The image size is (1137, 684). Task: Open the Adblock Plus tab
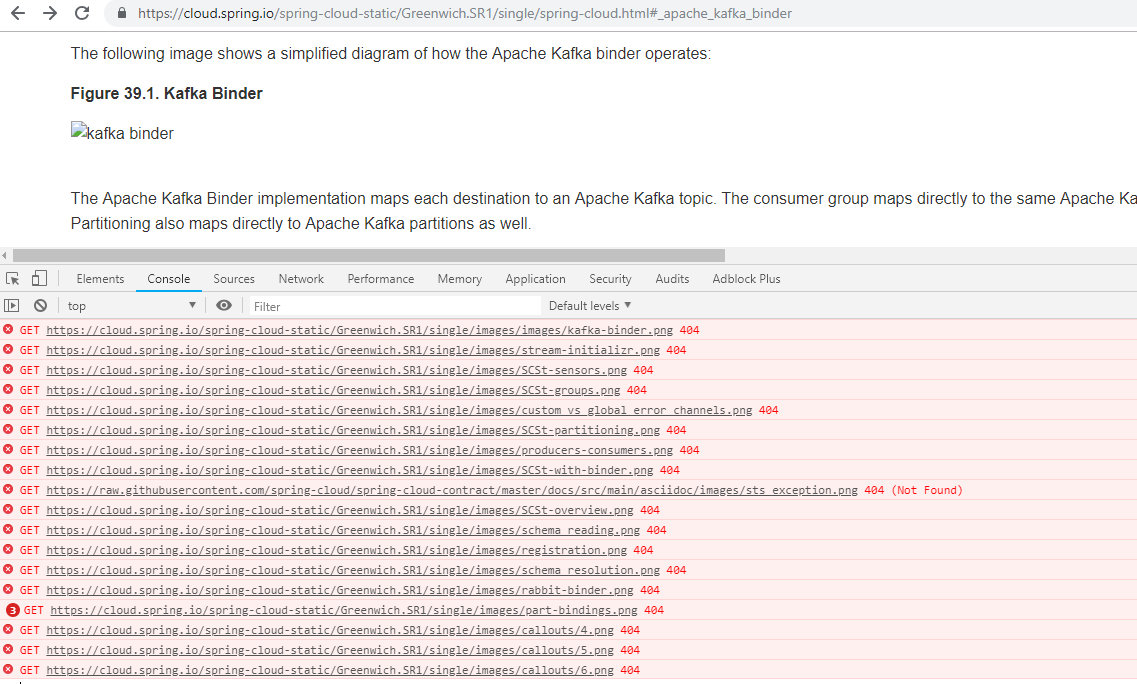click(746, 279)
